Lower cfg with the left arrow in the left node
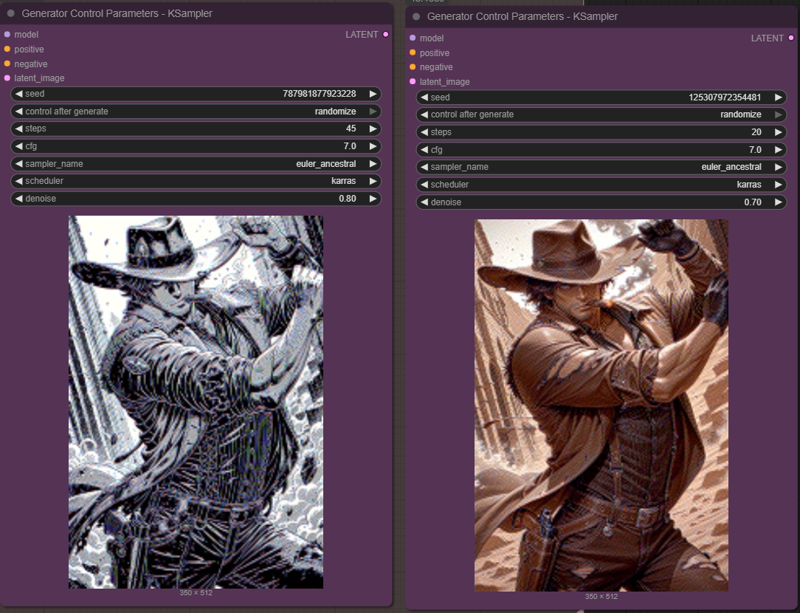This screenshot has width=800, height=613. pos(19,146)
